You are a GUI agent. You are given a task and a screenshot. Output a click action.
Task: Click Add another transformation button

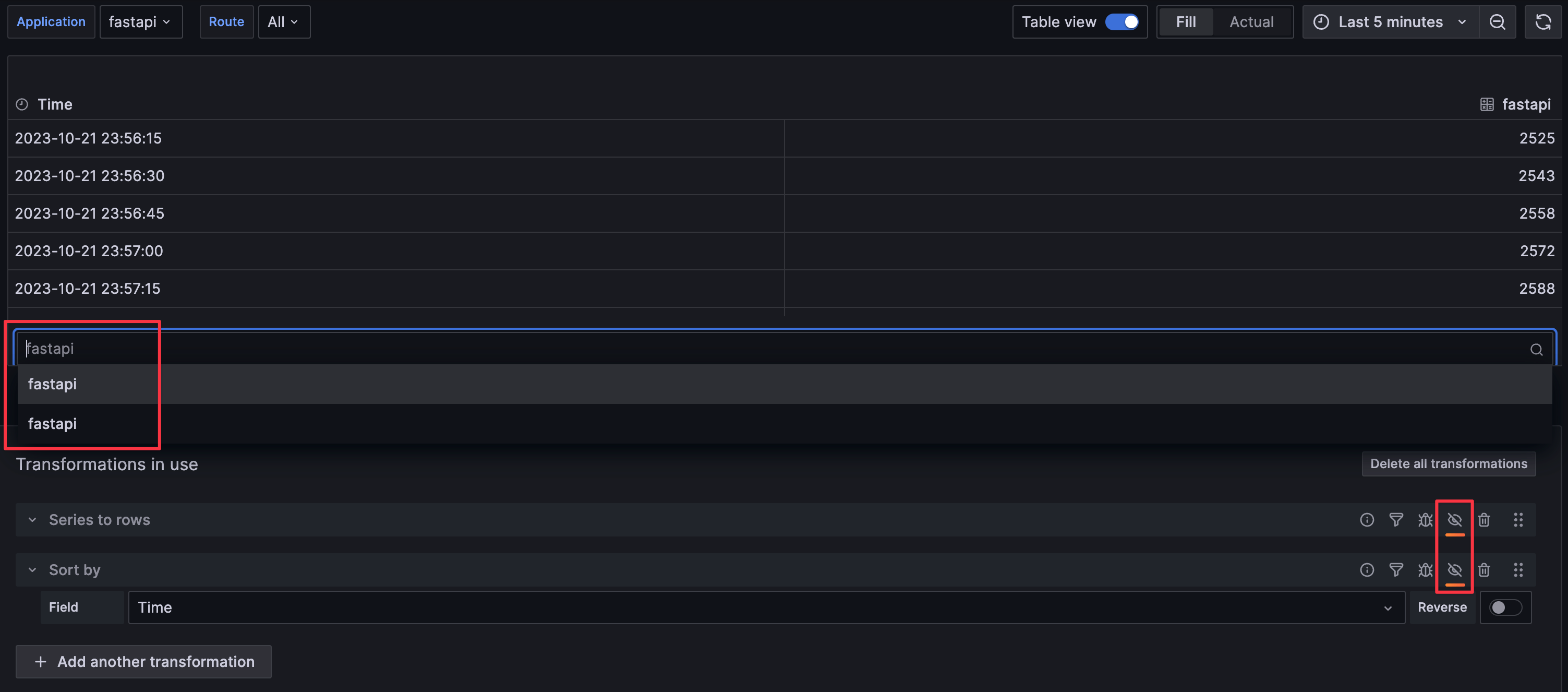click(143, 662)
